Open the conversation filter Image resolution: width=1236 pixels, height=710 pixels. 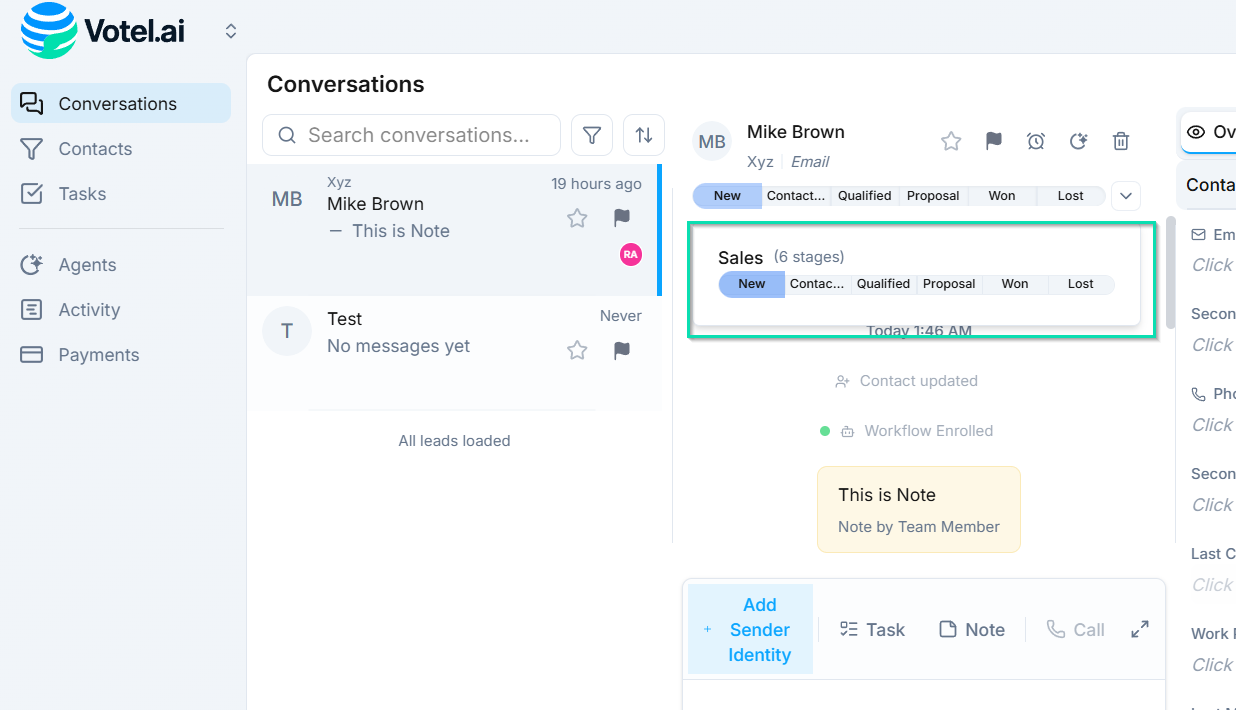(592, 135)
